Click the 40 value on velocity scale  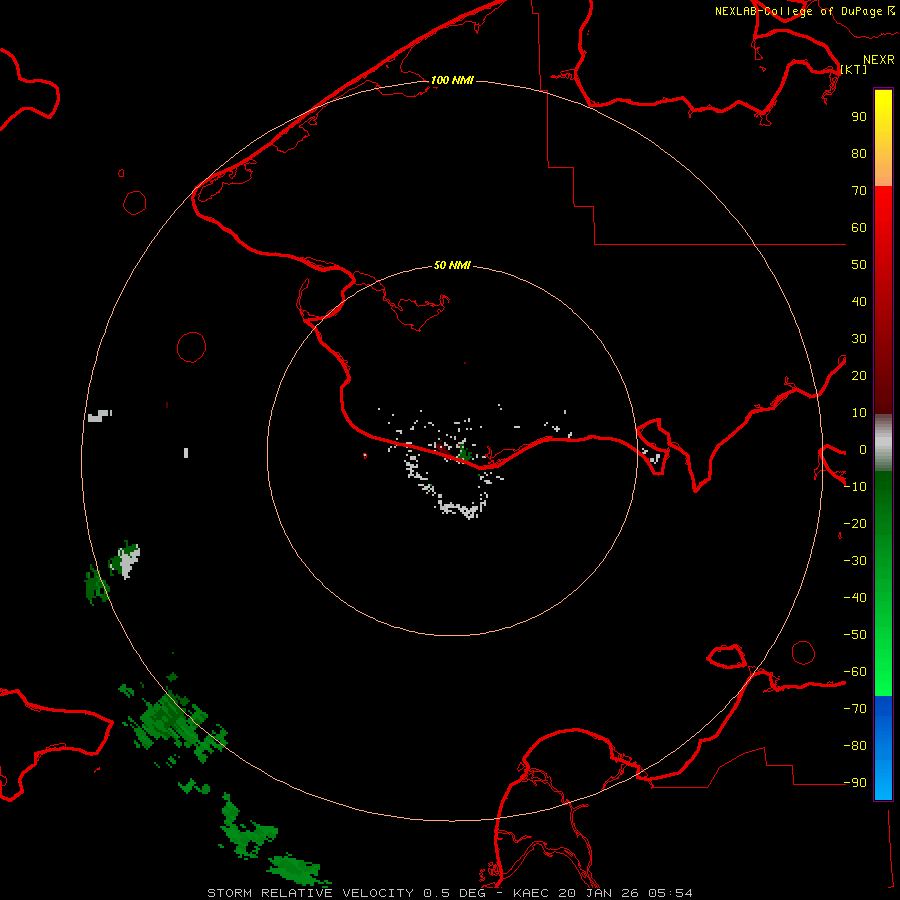pos(859,301)
